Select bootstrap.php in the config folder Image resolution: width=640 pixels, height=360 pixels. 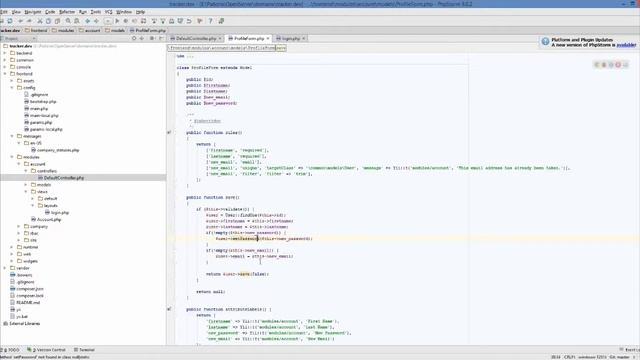tap(40, 102)
